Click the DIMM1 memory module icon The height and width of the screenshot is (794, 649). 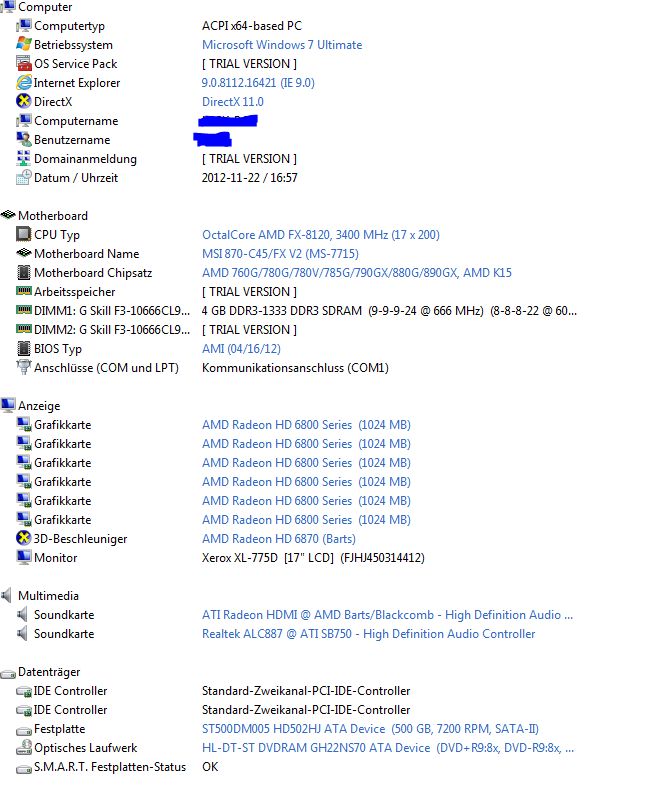pos(23,309)
